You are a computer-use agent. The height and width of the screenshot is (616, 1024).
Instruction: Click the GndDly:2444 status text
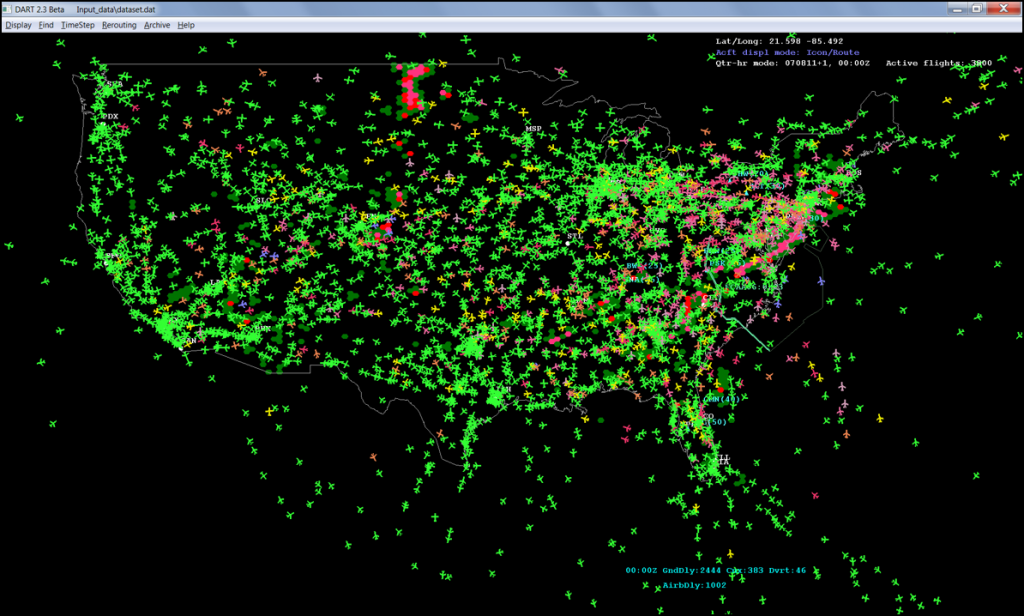692,570
